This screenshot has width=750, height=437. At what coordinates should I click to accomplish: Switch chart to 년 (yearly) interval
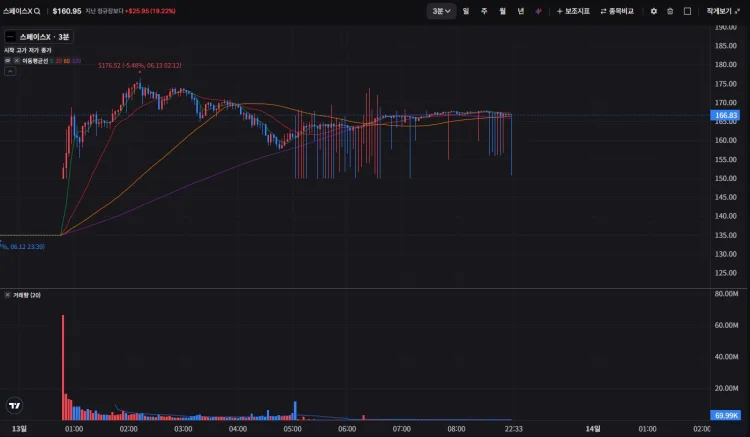click(x=520, y=11)
